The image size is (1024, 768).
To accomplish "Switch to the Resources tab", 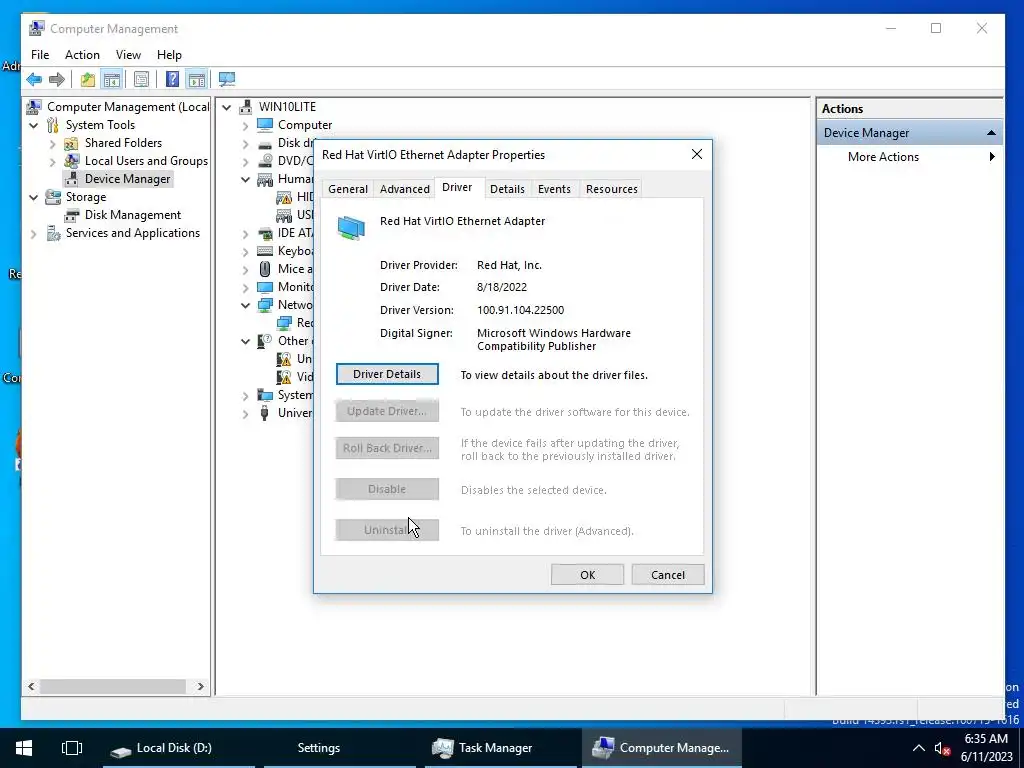I will [x=611, y=189].
